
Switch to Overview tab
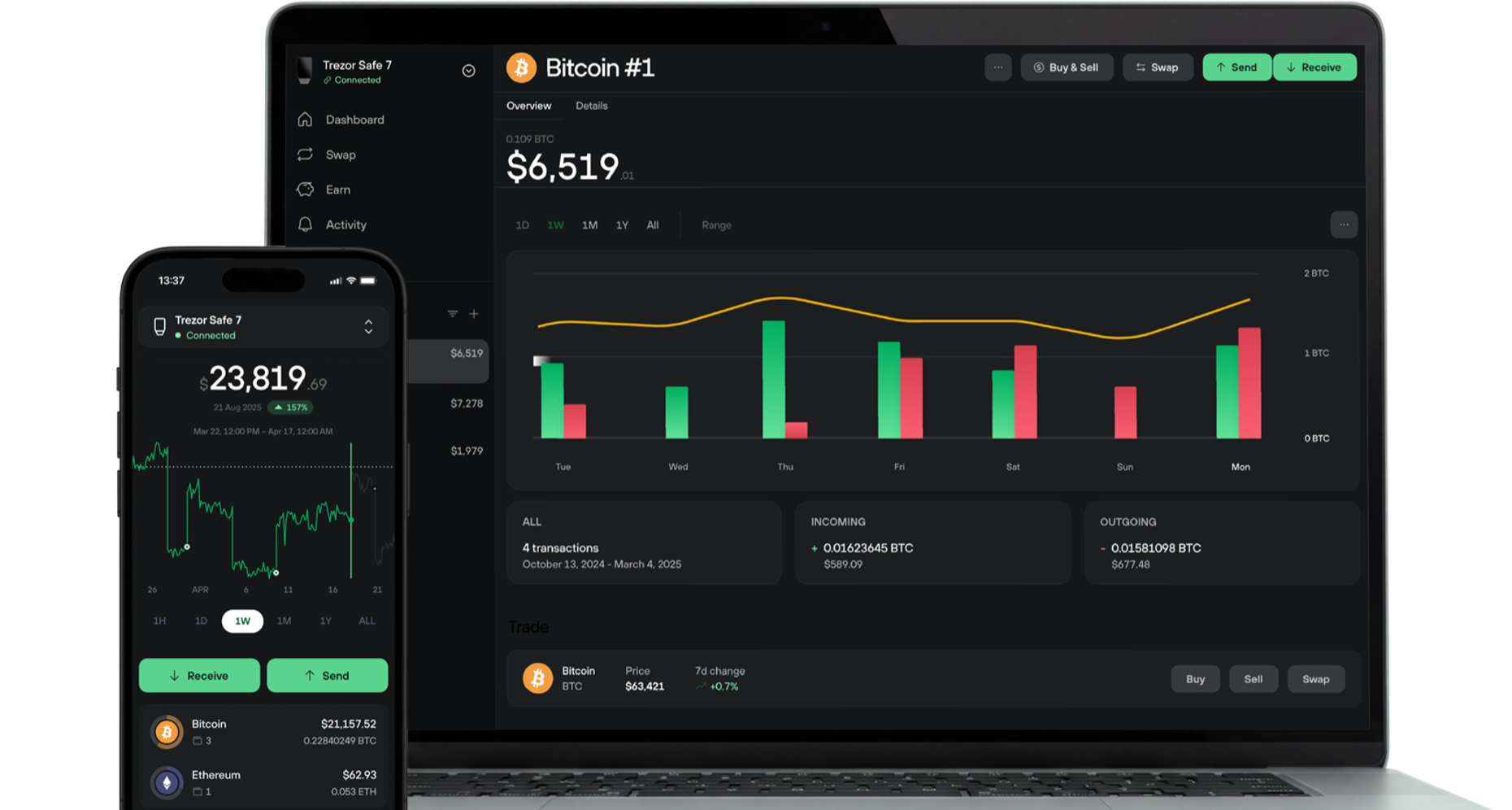pyautogui.click(x=528, y=106)
